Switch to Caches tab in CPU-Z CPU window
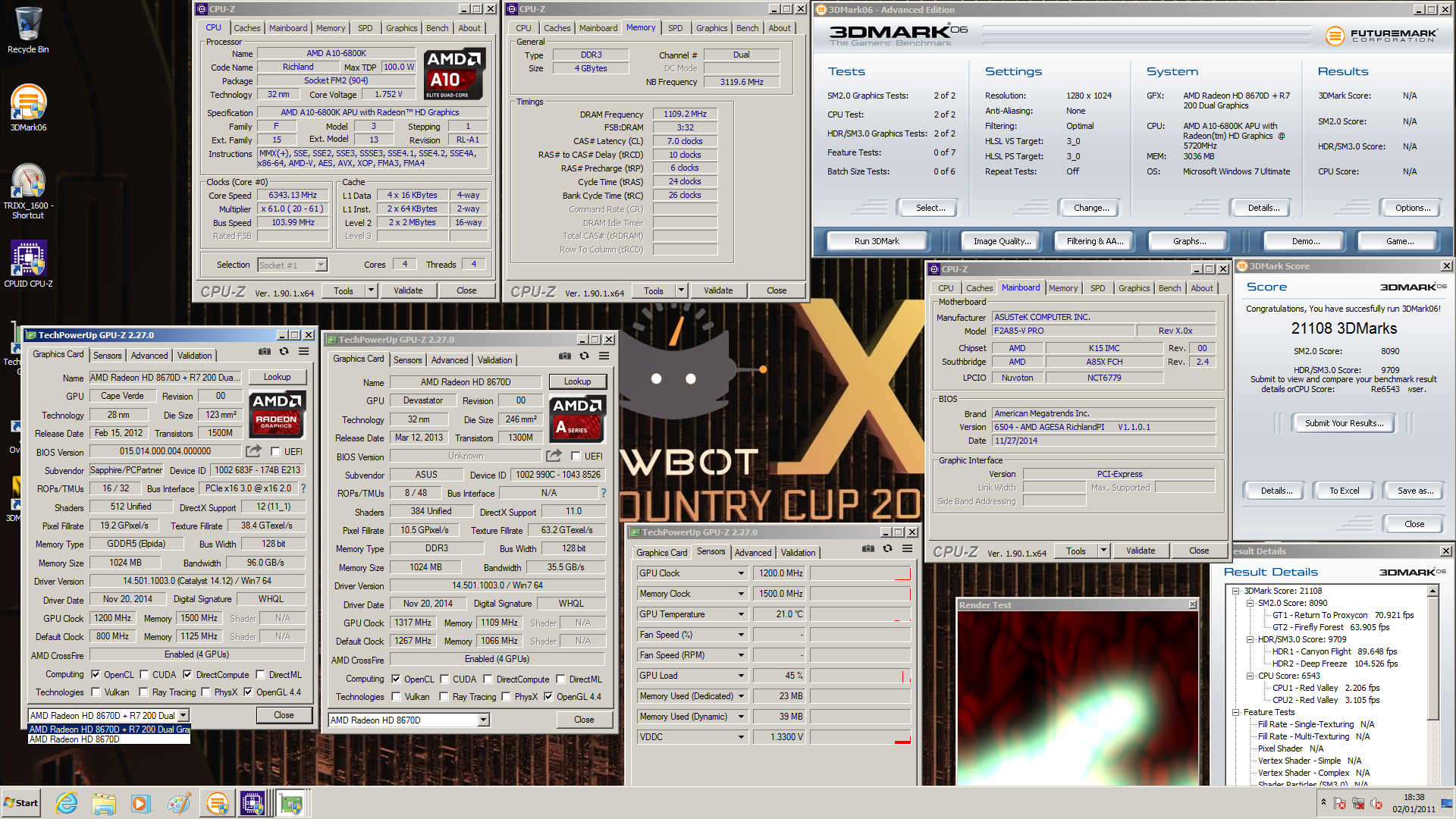 pyautogui.click(x=246, y=28)
